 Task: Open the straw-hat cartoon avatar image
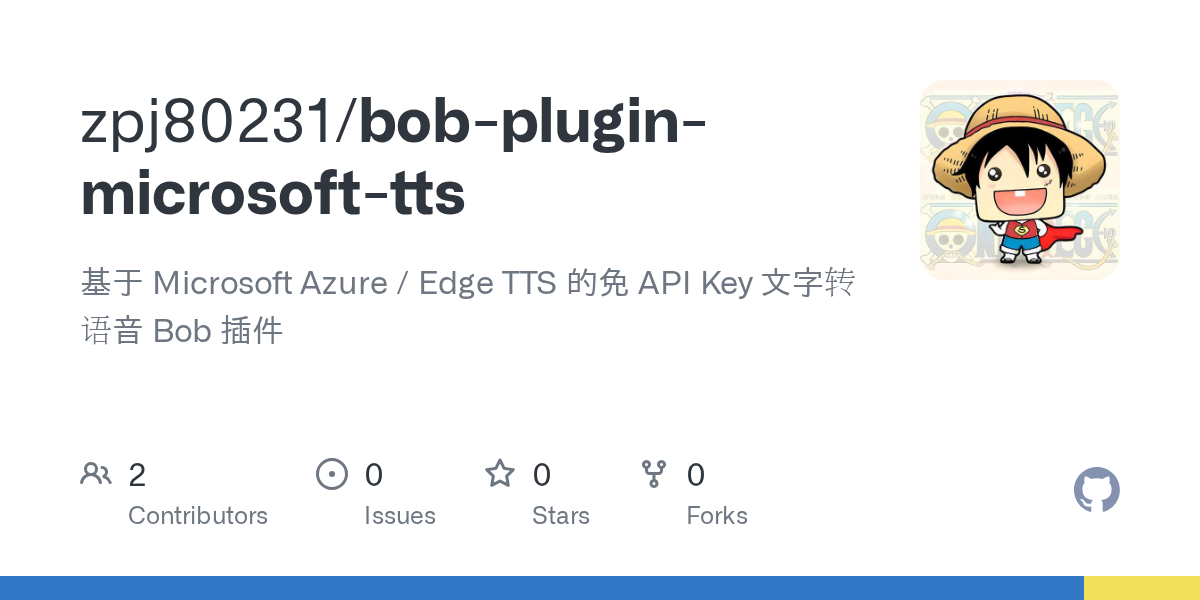tap(1019, 180)
